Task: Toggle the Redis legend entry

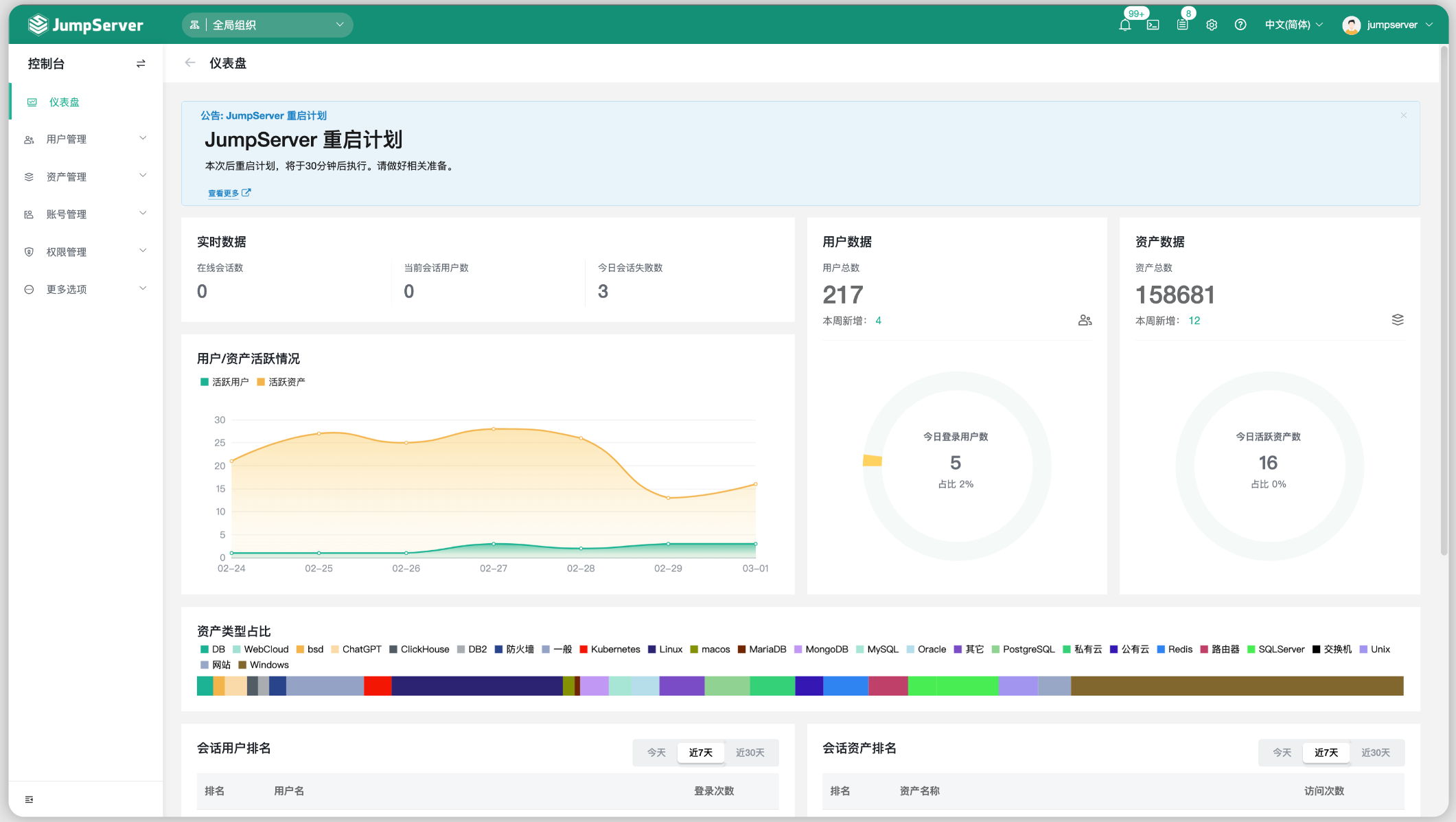Action: [1175, 650]
